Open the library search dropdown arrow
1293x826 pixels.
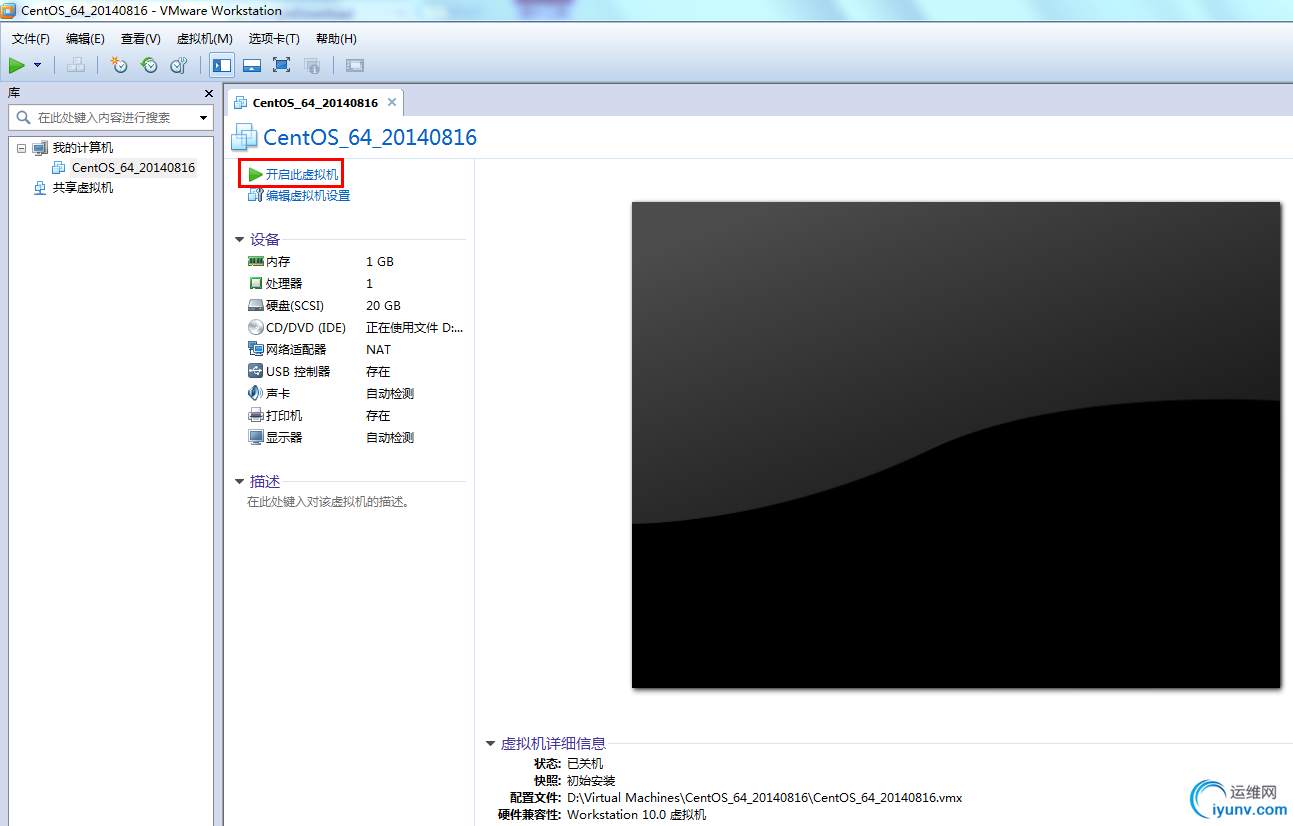click(204, 118)
